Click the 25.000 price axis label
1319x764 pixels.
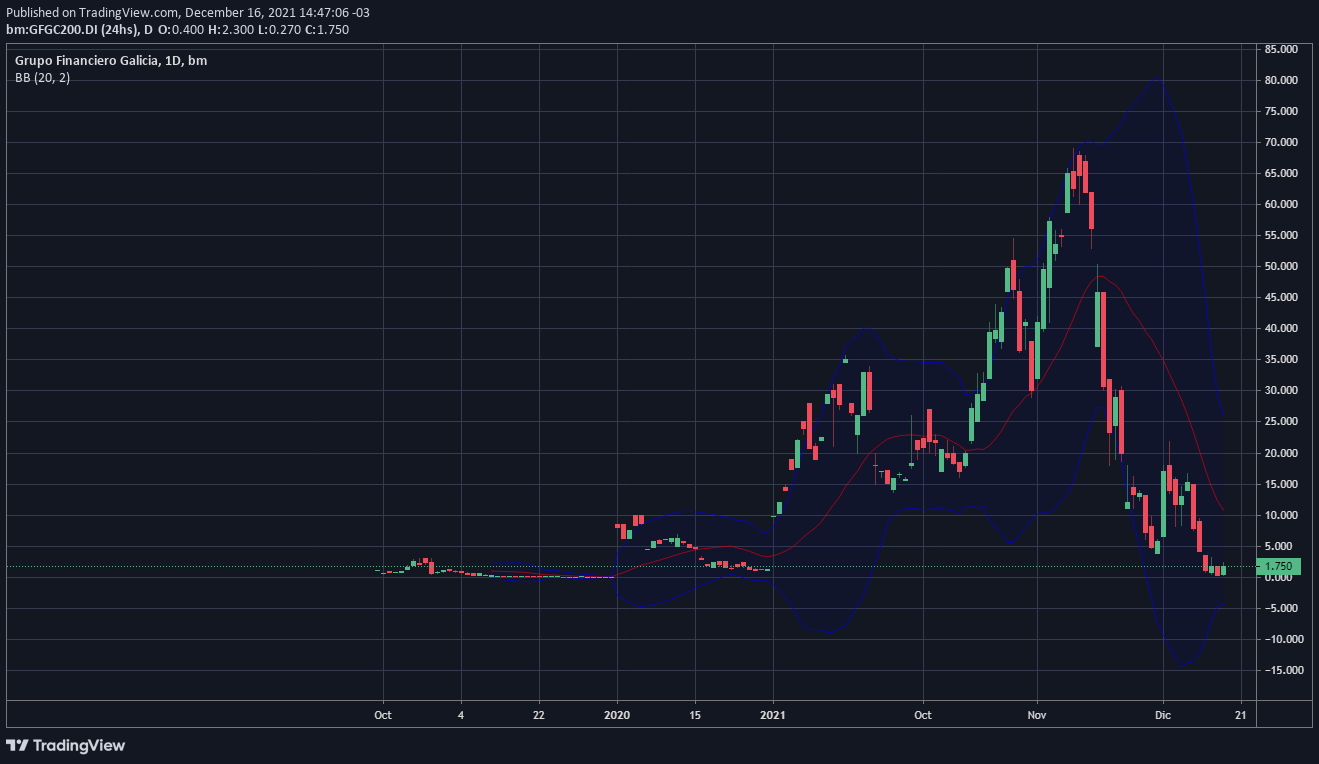tap(1282, 422)
